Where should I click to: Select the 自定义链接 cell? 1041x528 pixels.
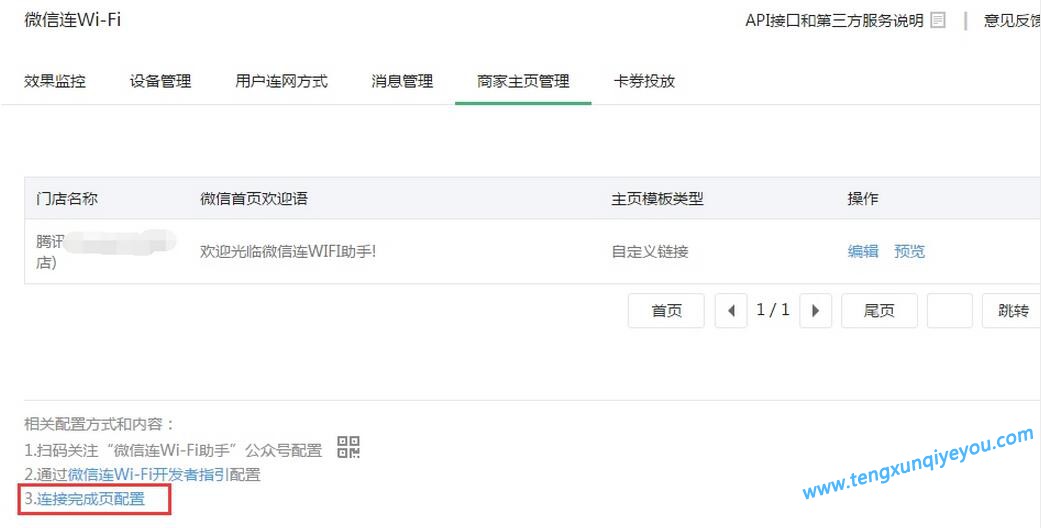(x=650, y=251)
